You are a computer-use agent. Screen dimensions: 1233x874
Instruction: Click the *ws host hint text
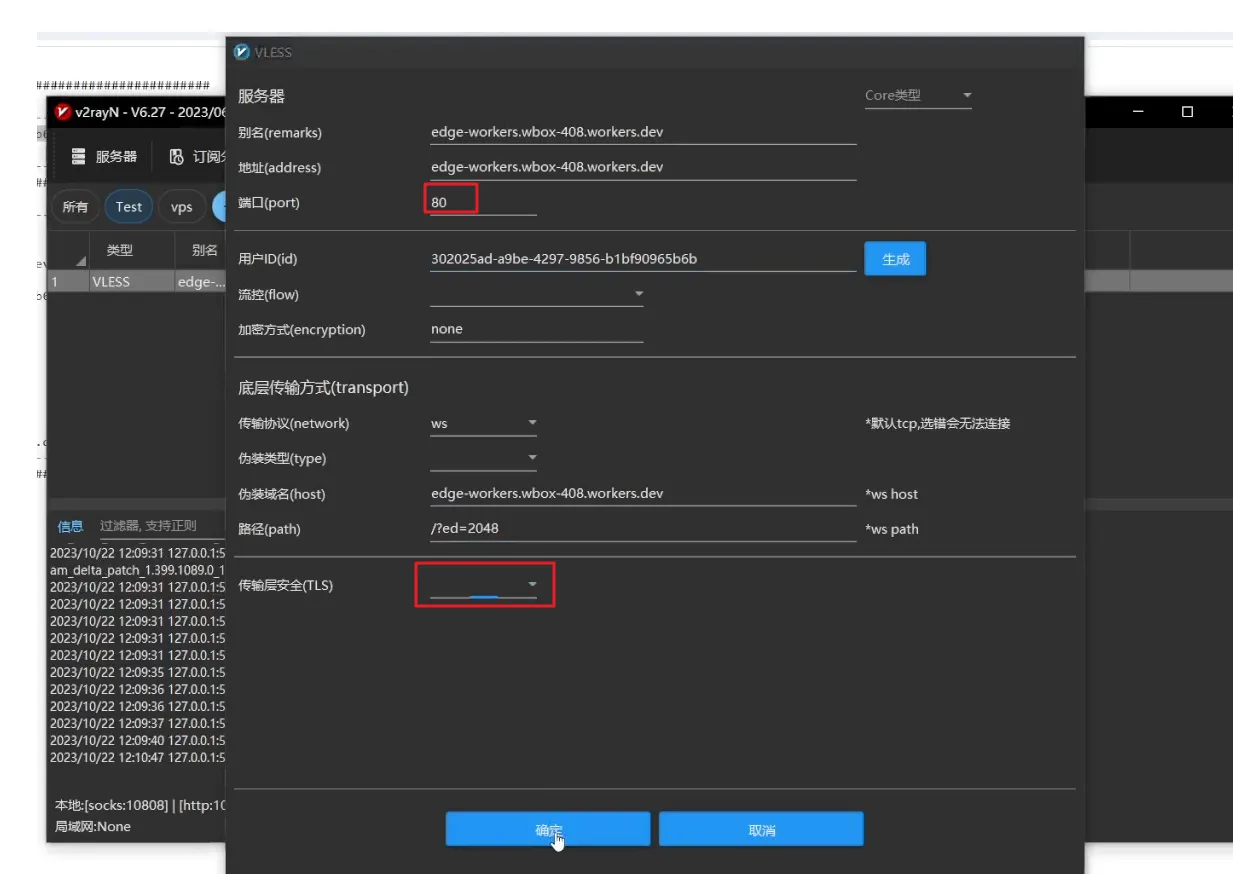click(892, 494)
